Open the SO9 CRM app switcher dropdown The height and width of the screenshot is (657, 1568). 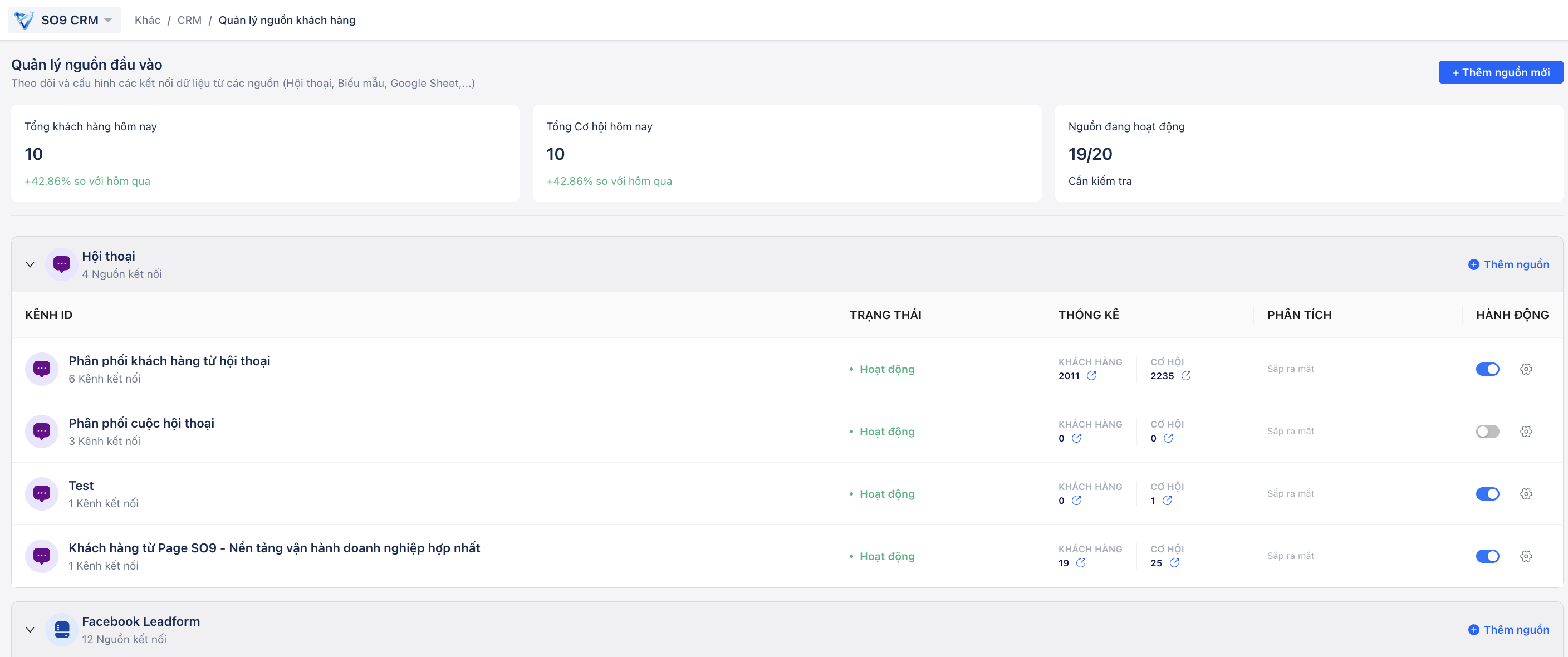(65, 20)
